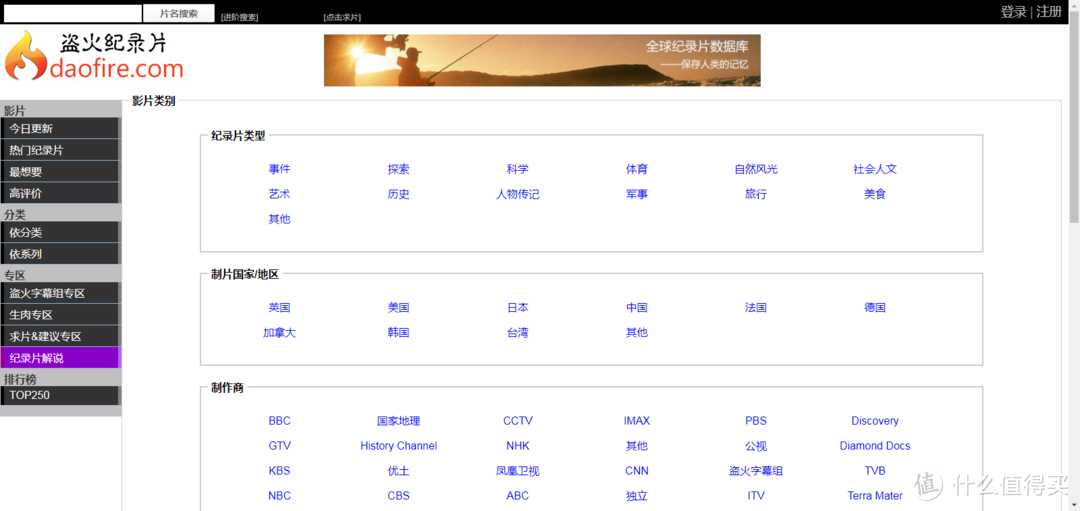This screenshot has height=511, width=1080.
Task: Open the 点击求片 request link
Action: coord(342,17)
